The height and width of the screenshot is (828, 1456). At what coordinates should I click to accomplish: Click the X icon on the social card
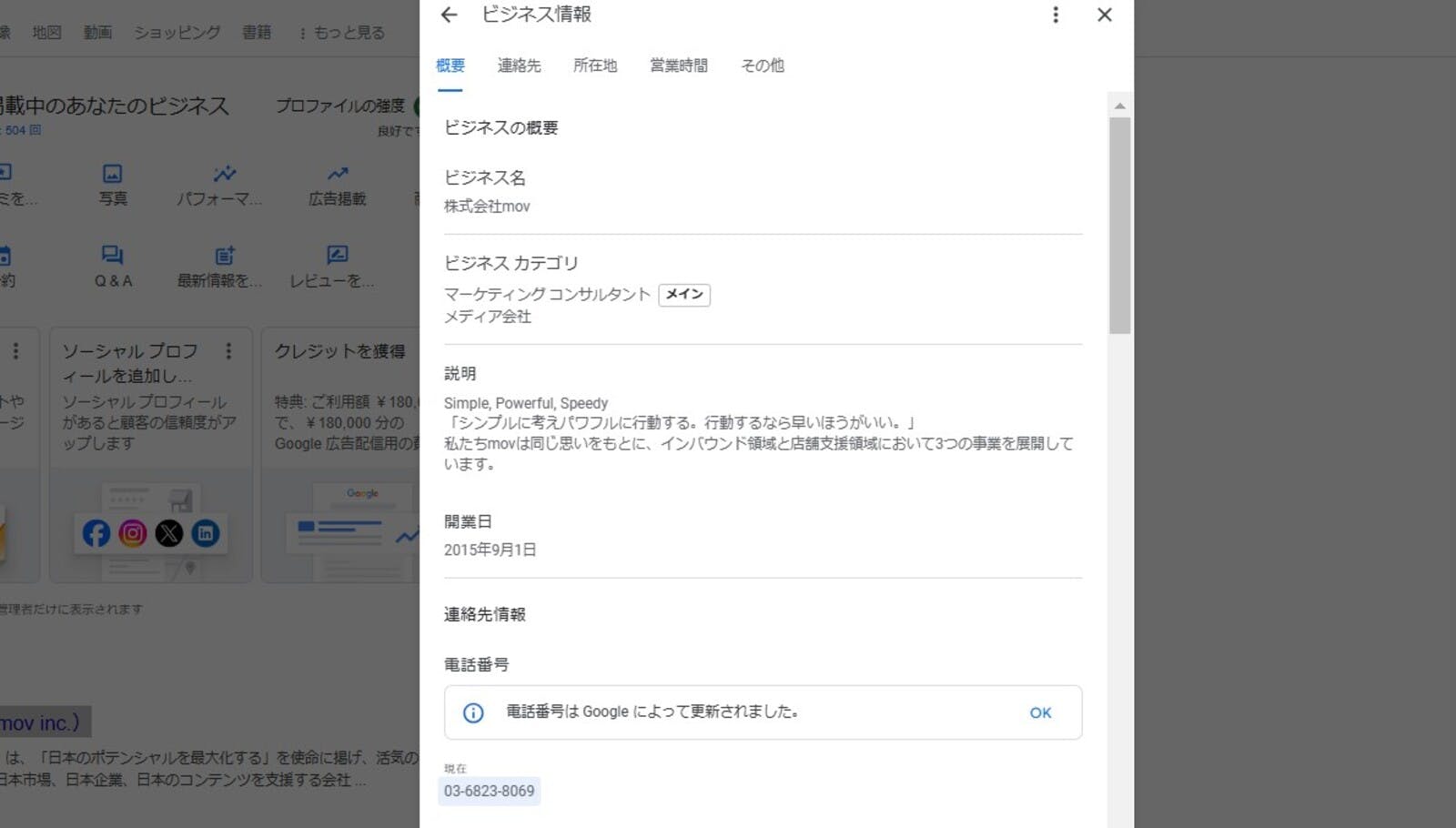(169, 533)
